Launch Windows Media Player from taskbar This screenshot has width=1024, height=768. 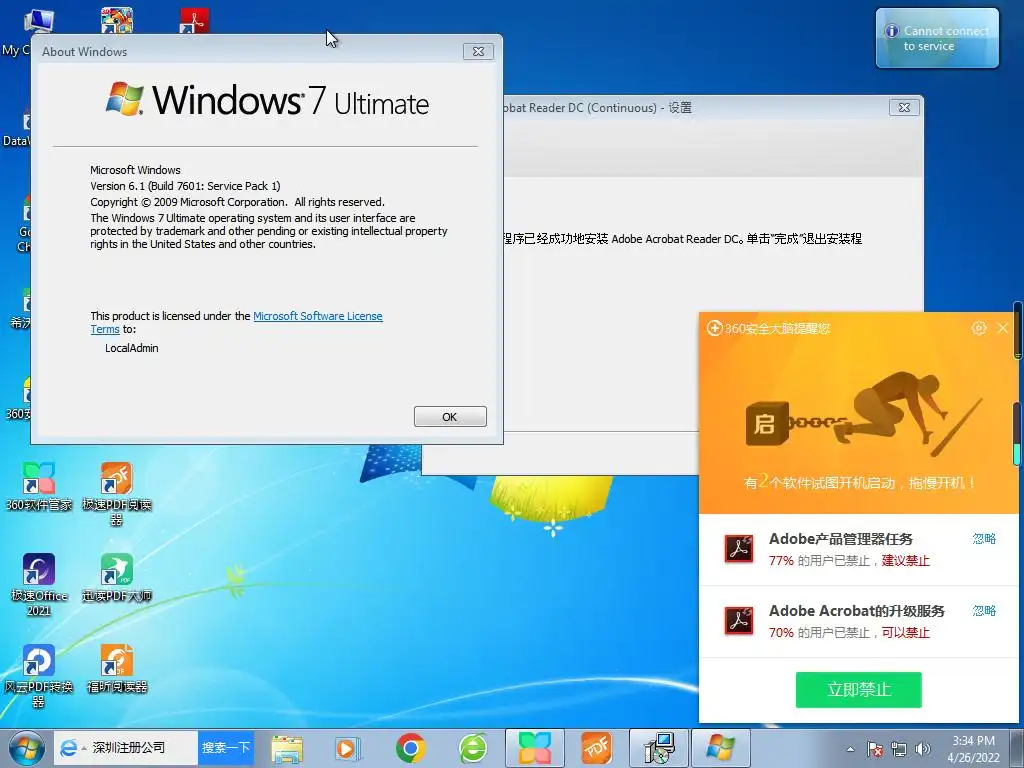point(347,748)
